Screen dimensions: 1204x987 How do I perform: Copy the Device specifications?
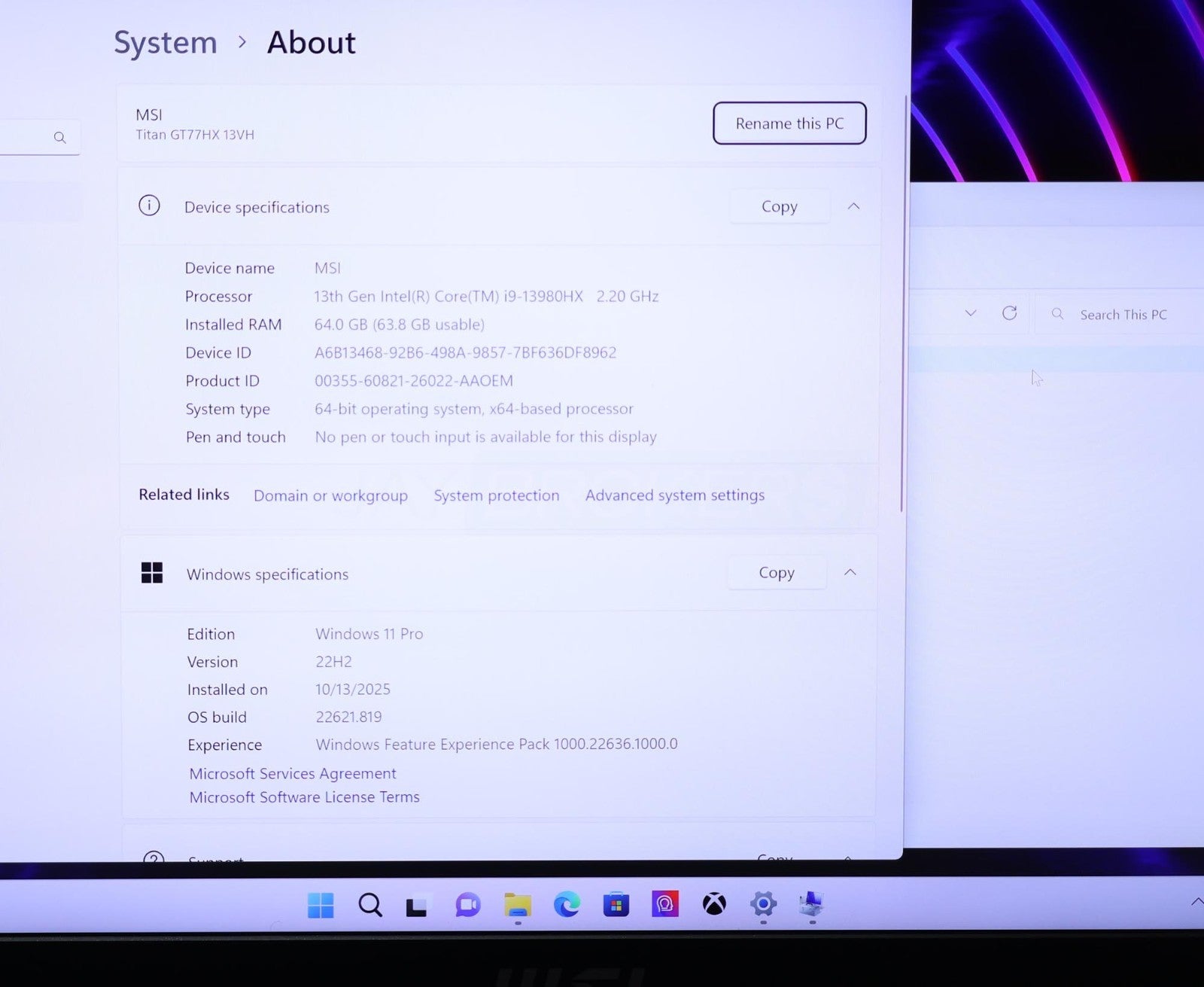coord(779,206)
